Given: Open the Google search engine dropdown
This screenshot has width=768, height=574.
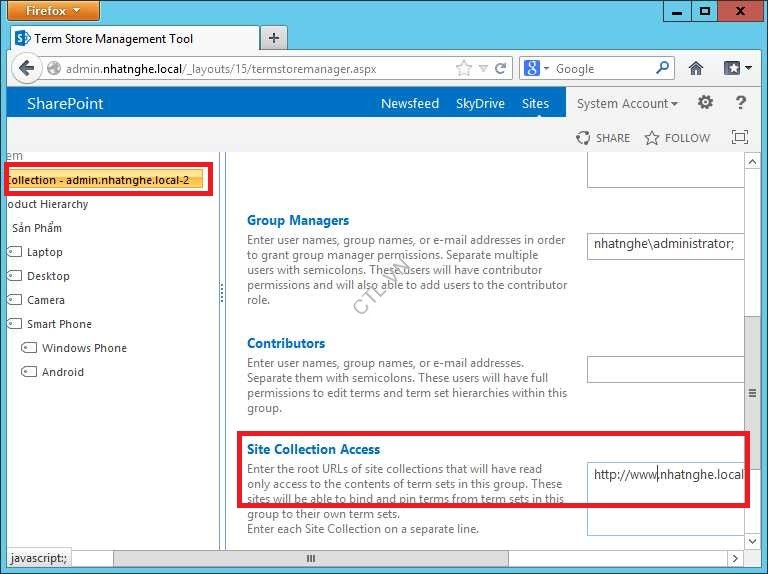Looking at the screenshot, I should (x=536, y=68).
